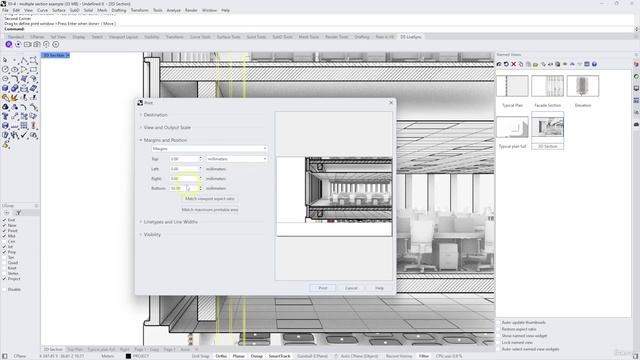Toggle Ortho in the status bar
This screenshot has width=640, height=360.
pyautogui.click(x=221, y=356)
